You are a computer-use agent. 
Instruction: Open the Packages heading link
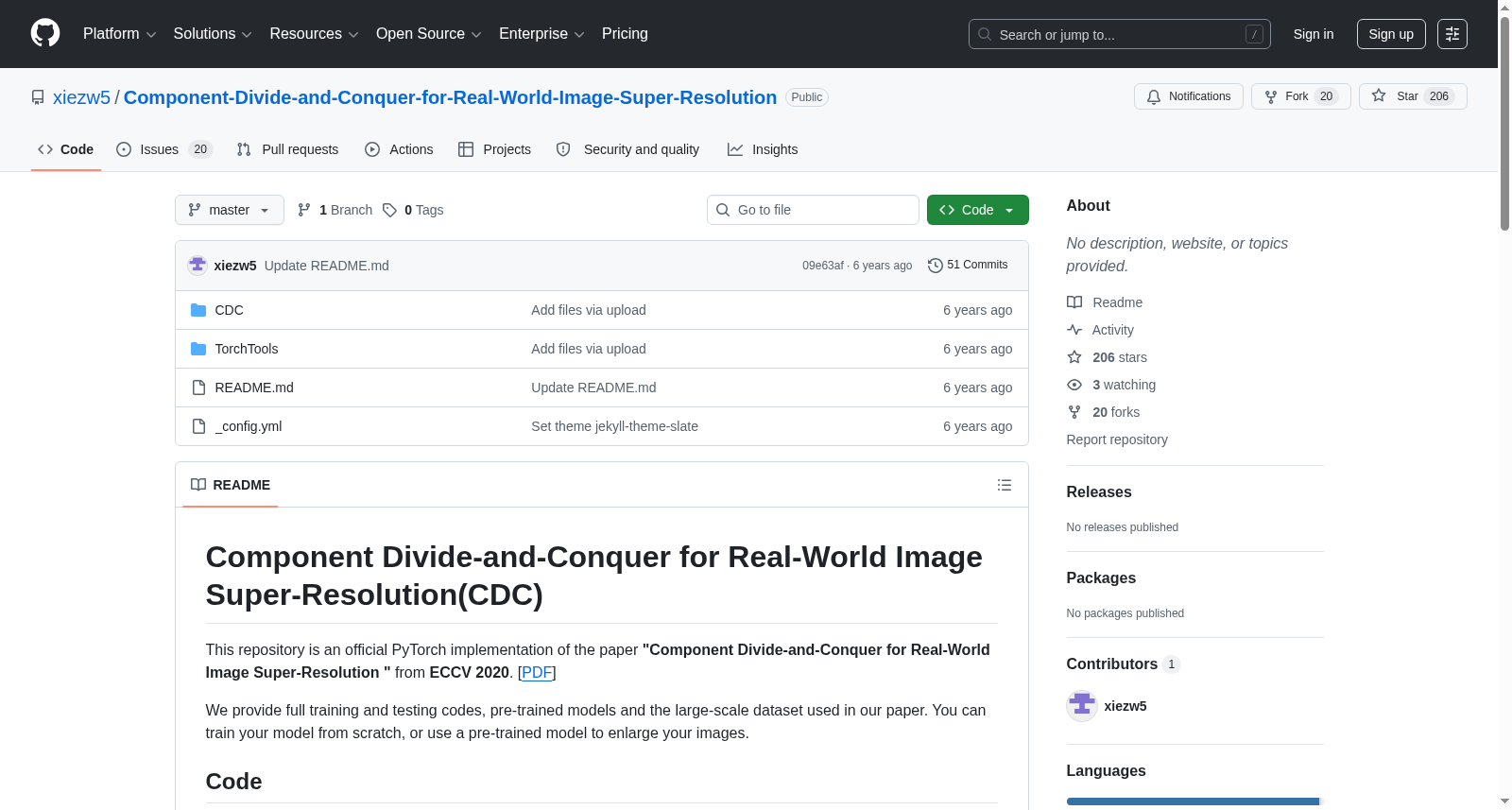1101,577
